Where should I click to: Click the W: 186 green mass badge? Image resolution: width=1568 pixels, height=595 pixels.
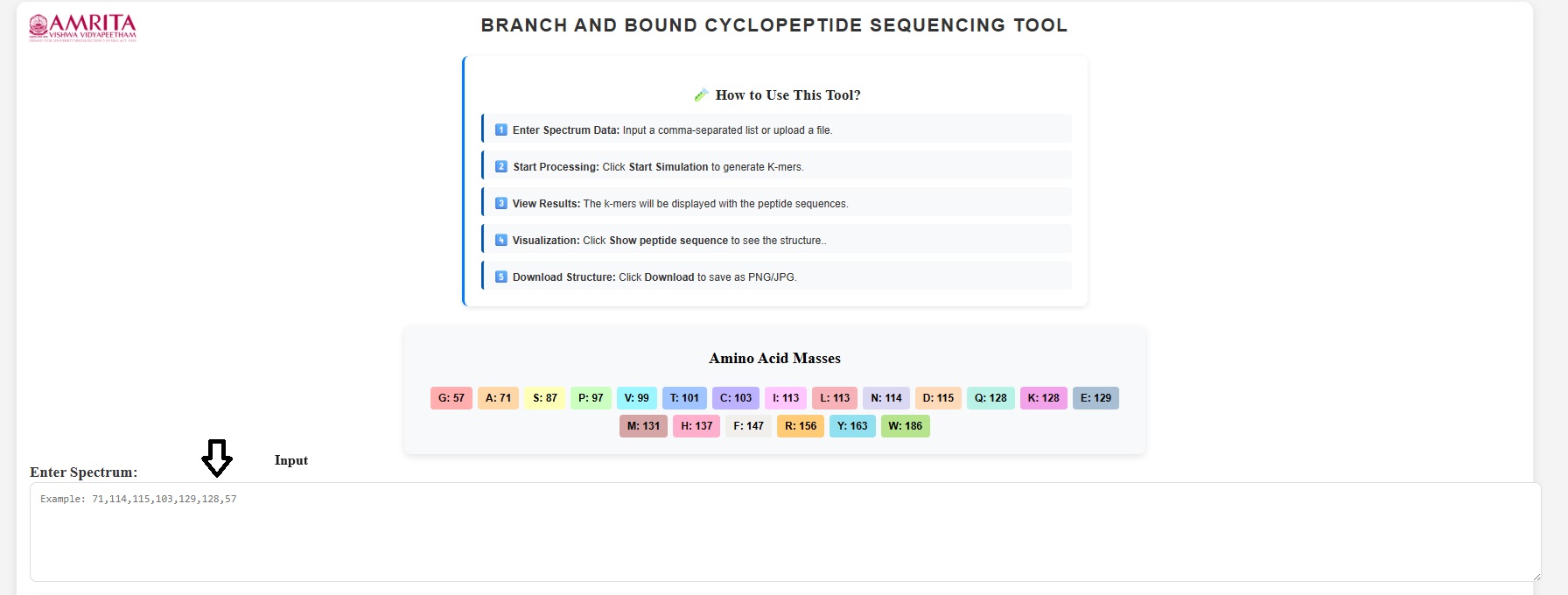[905, 426]
